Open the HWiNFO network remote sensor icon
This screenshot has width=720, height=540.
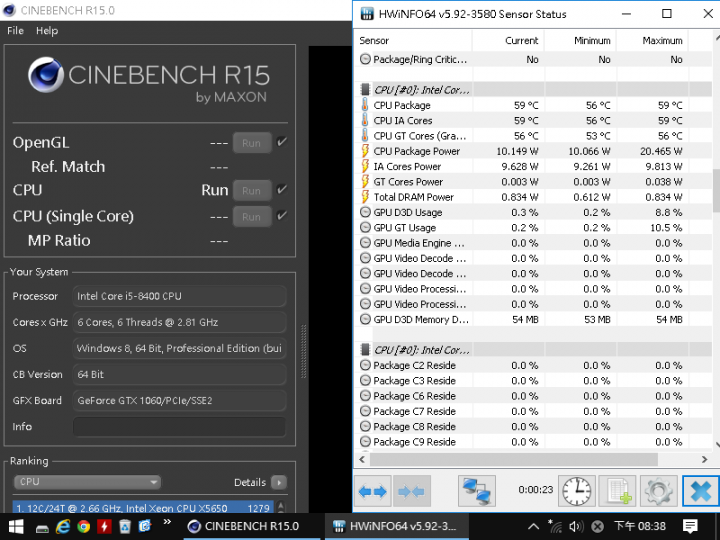[477, 491]
